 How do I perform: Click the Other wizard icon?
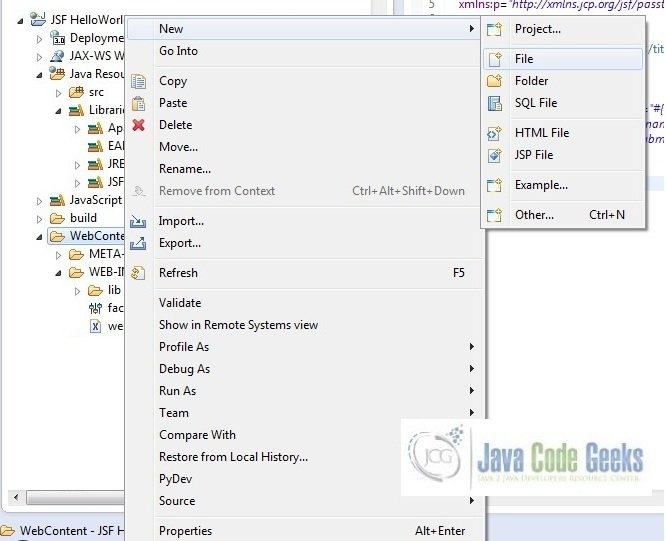coord(494,215)
